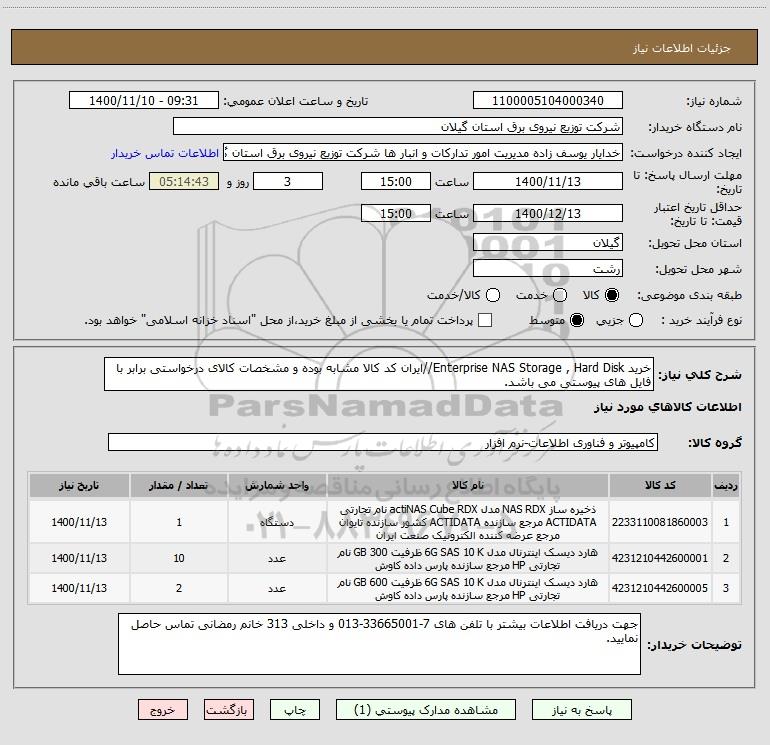Click the delivery city field رشت
Viewport: 770px width, 745px height.
click(548, 268)
